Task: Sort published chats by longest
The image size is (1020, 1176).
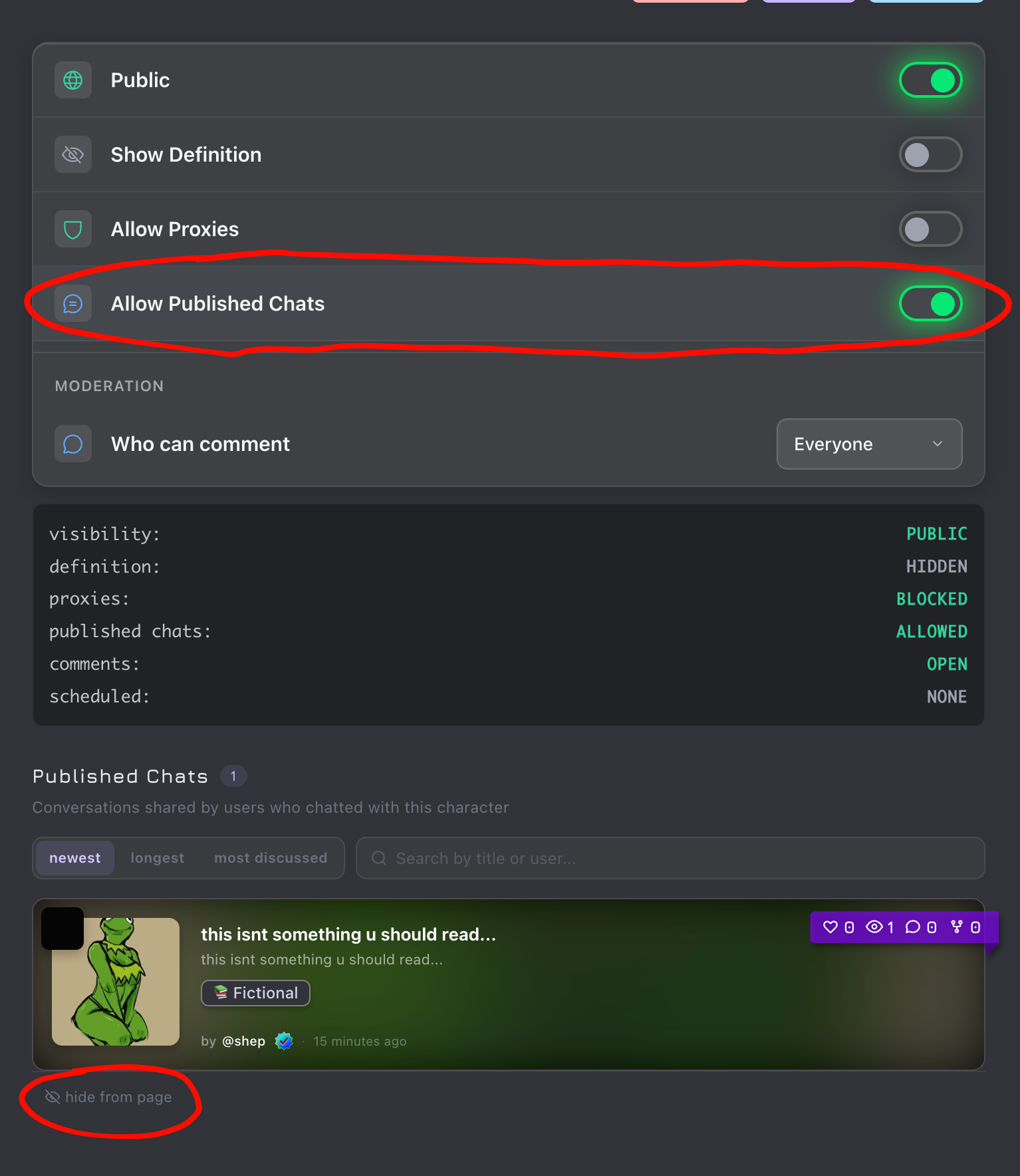Action: pos(158,858)
